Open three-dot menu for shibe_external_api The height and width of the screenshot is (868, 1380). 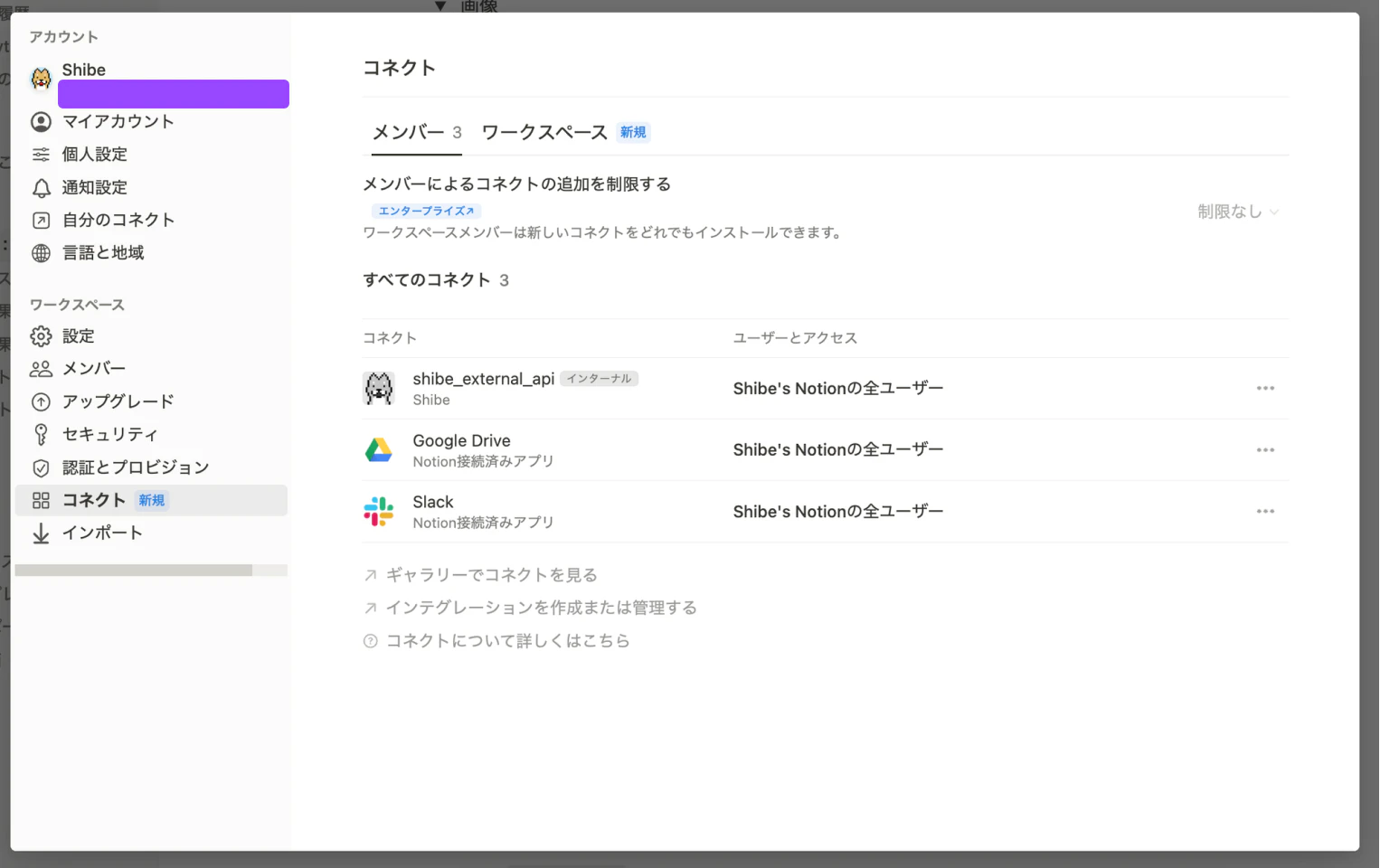click(1265, 388)
